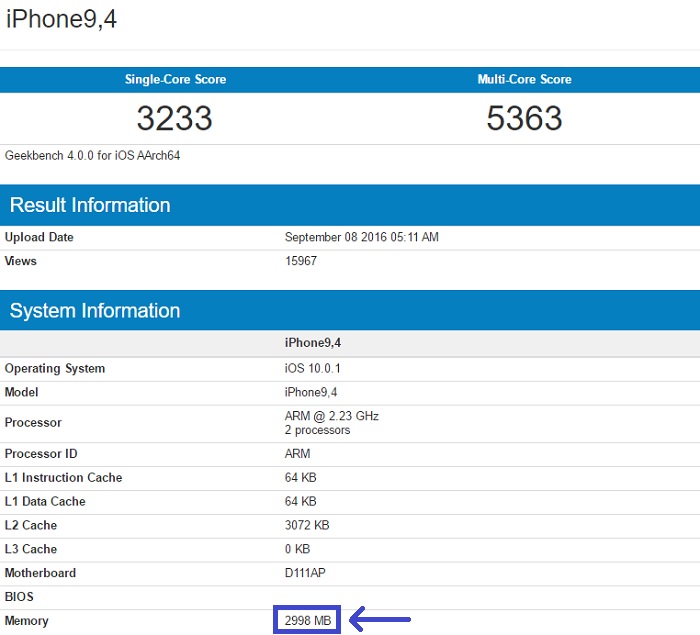
Task: Select the L1 Data Cache 64 KB value
Action: [300, 501]
